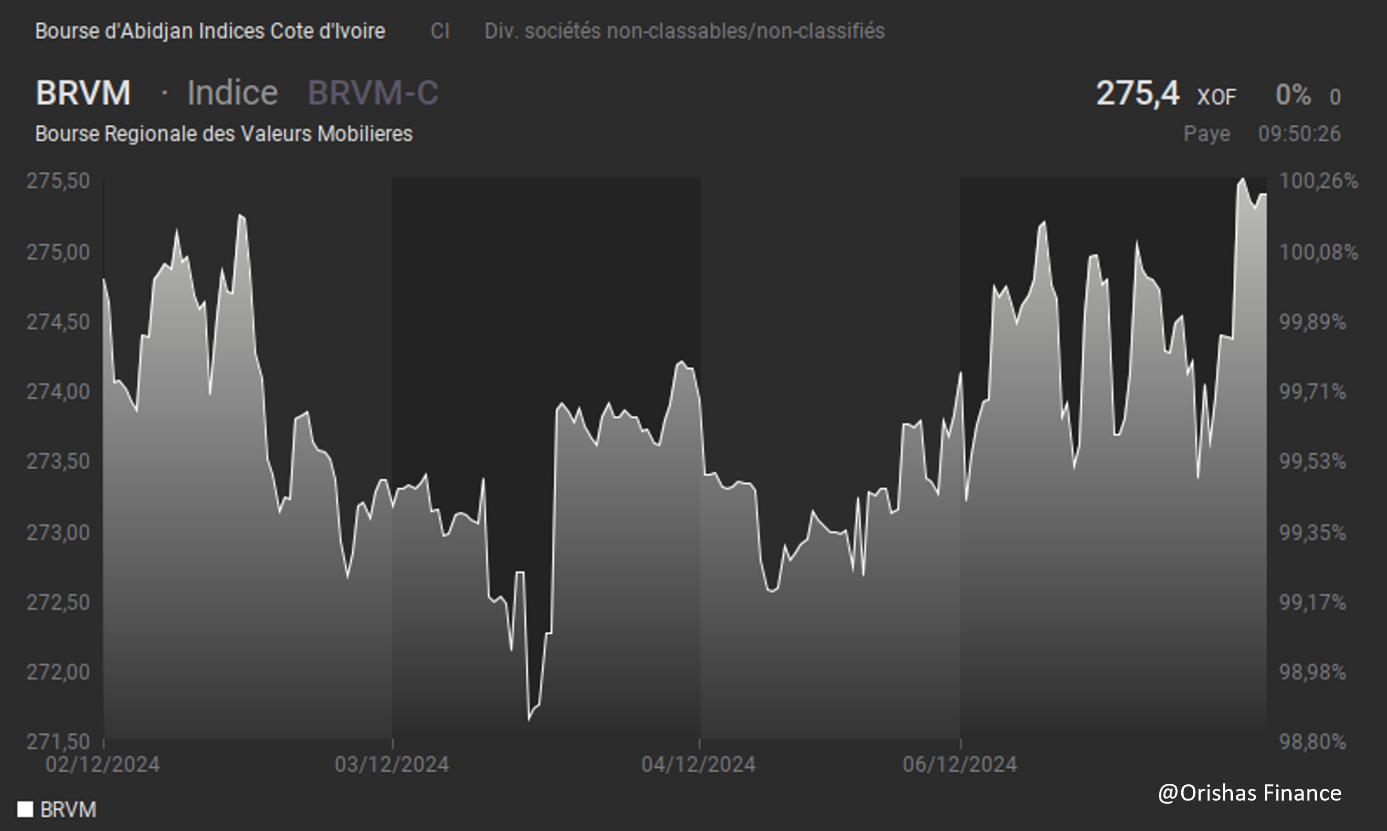Click the BRVM index title
The width and height of the screenshot is (1387, 831).
(83, 93)
